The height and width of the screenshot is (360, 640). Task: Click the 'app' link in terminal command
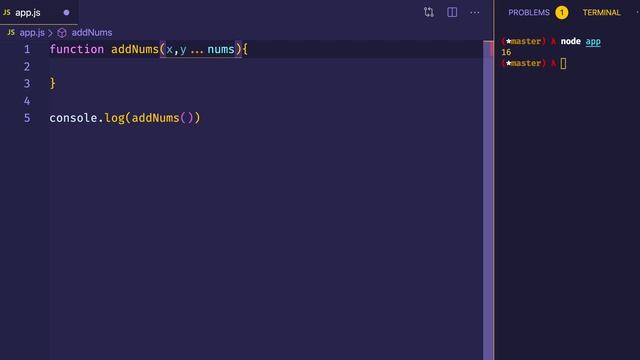click(593, 41)
